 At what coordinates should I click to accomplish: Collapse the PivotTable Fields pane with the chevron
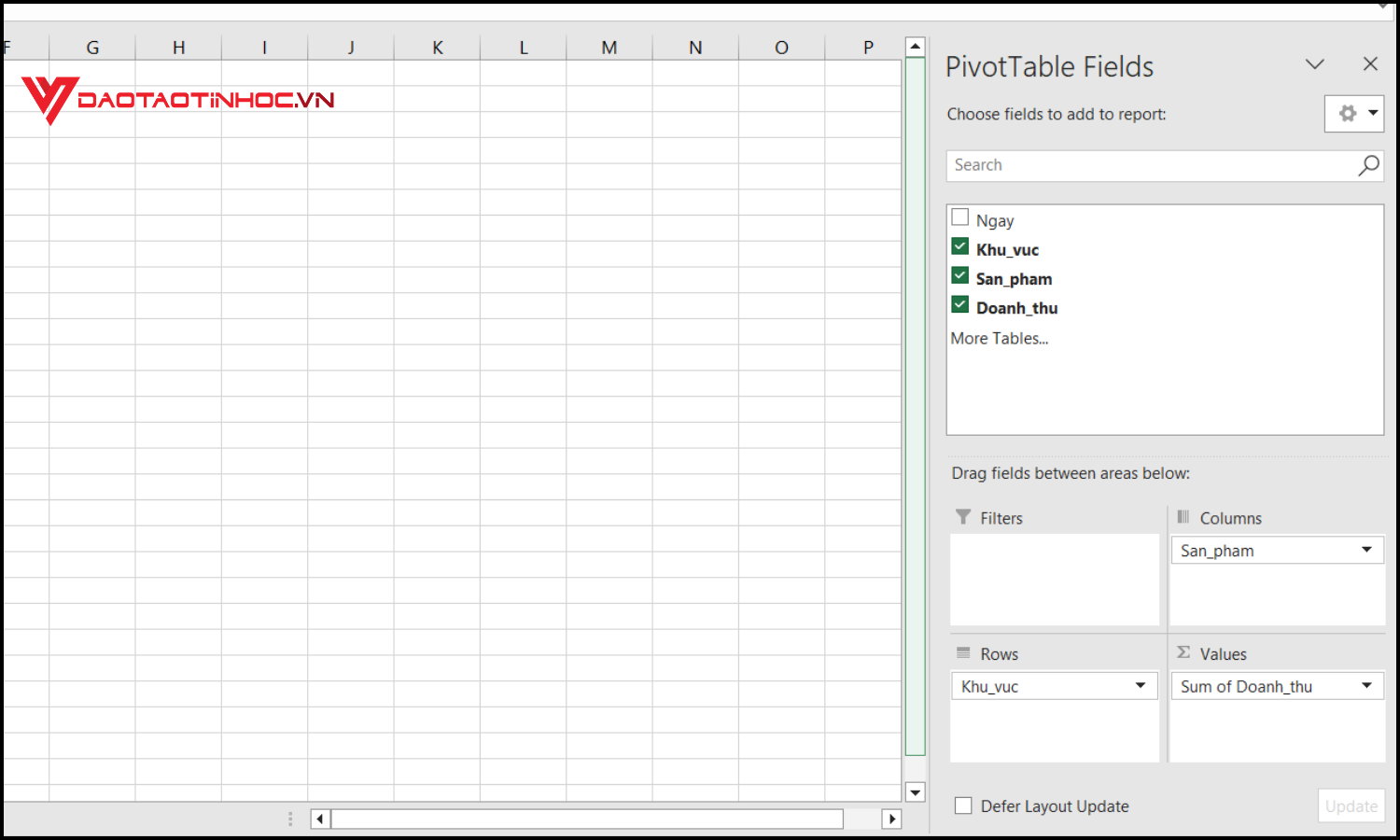(1314, 64)
